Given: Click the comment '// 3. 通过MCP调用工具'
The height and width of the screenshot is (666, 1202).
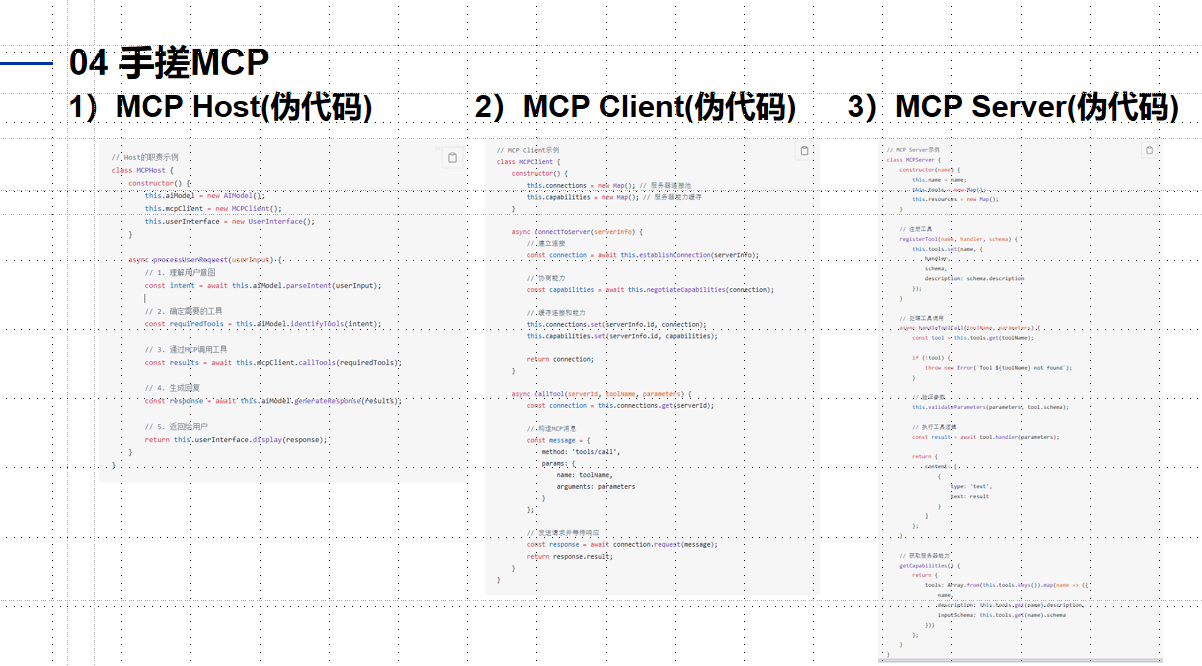Looking at the screenshot, I should [186, 350].
